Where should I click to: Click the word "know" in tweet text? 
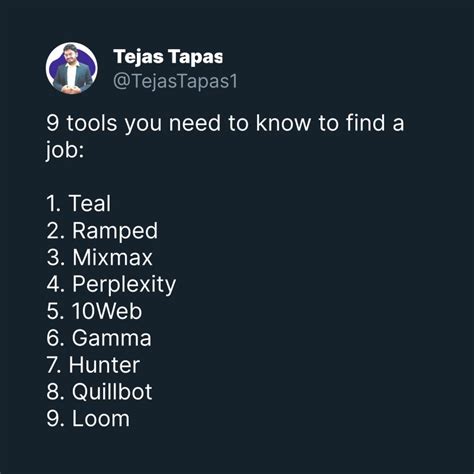(283, 123)
